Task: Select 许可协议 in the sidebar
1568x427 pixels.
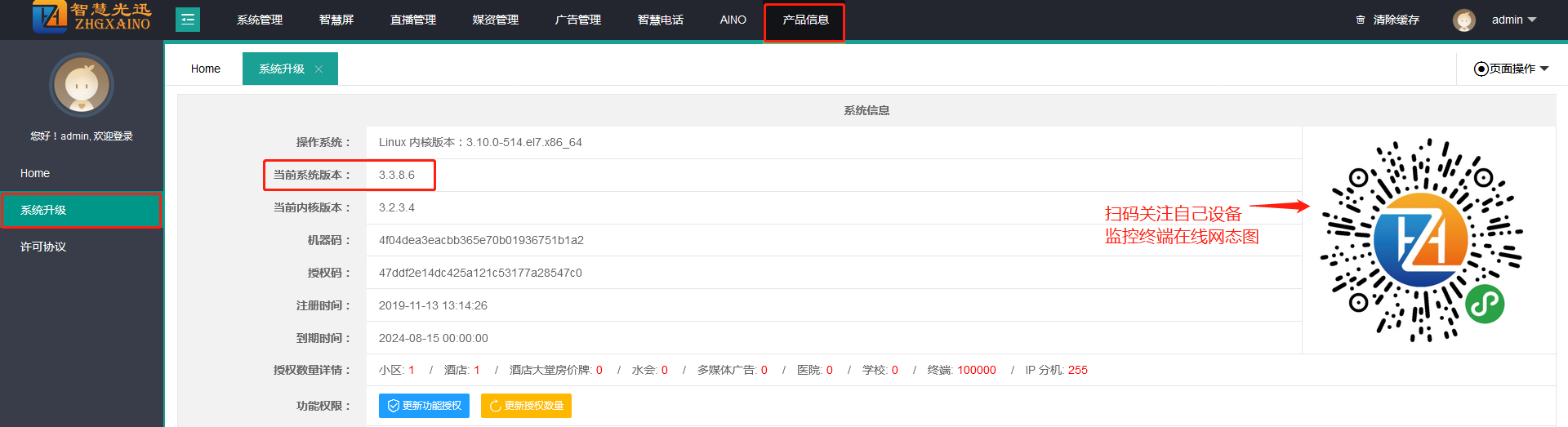Action: tap(43, 247)
